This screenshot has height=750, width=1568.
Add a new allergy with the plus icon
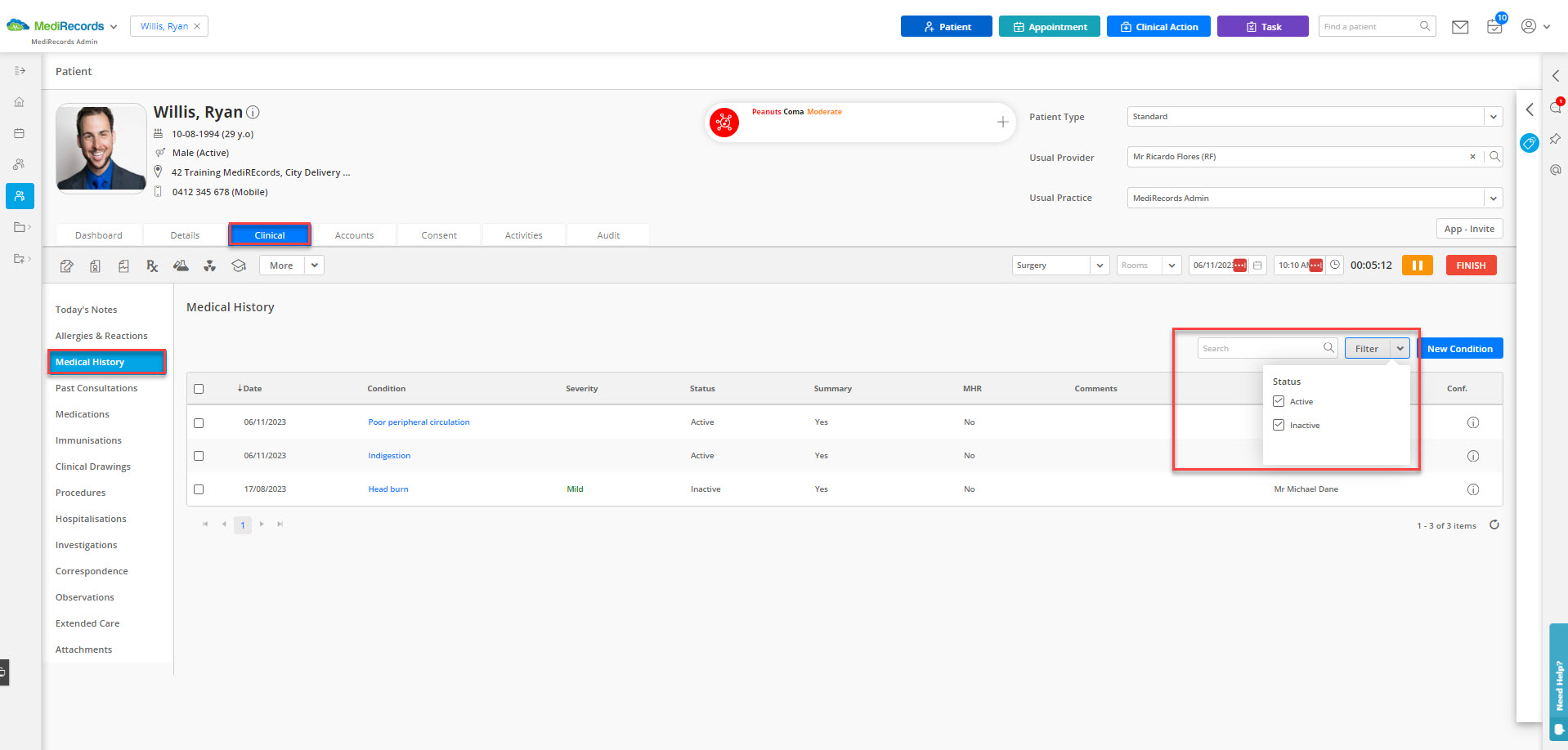tap(1002, 123)
